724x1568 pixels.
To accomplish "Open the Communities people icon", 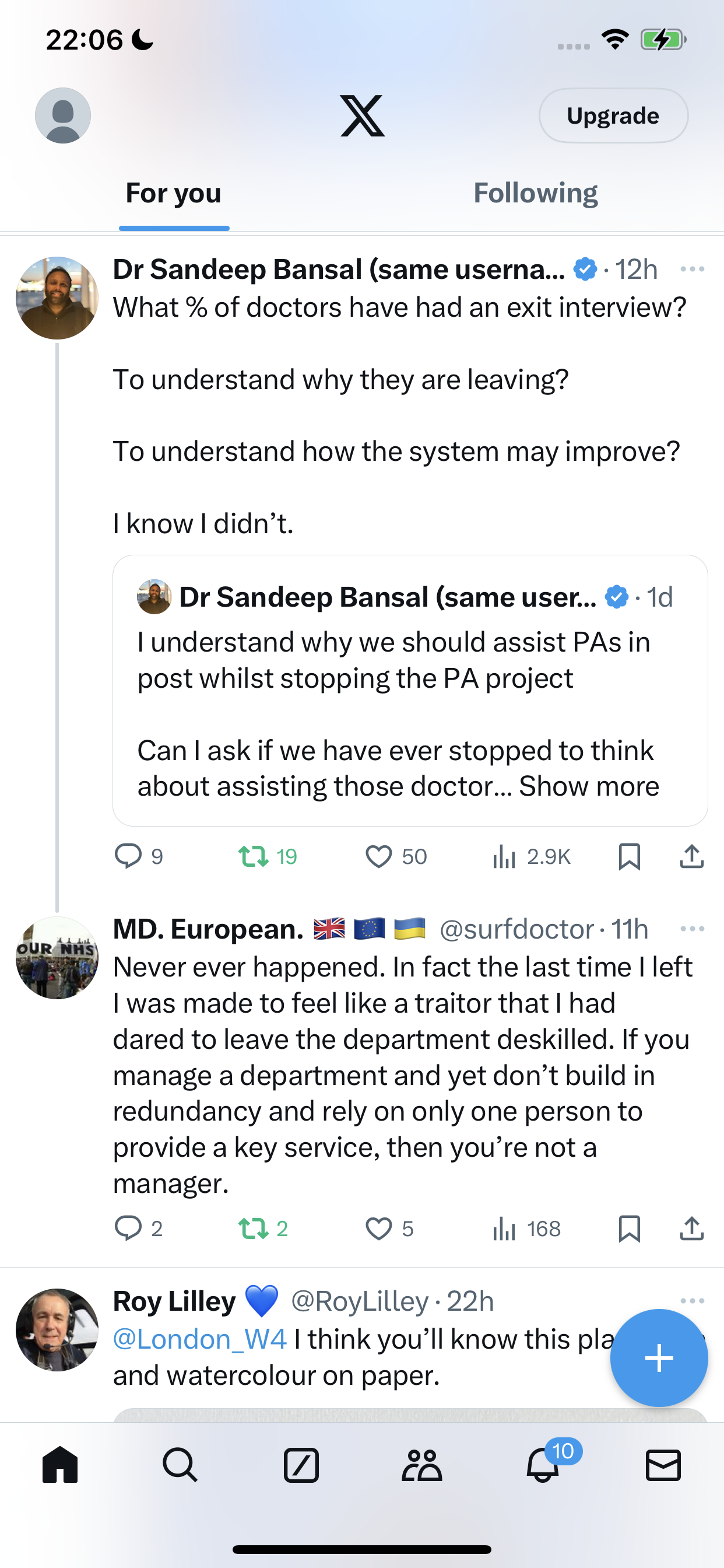I will [x=421, y=1465].
